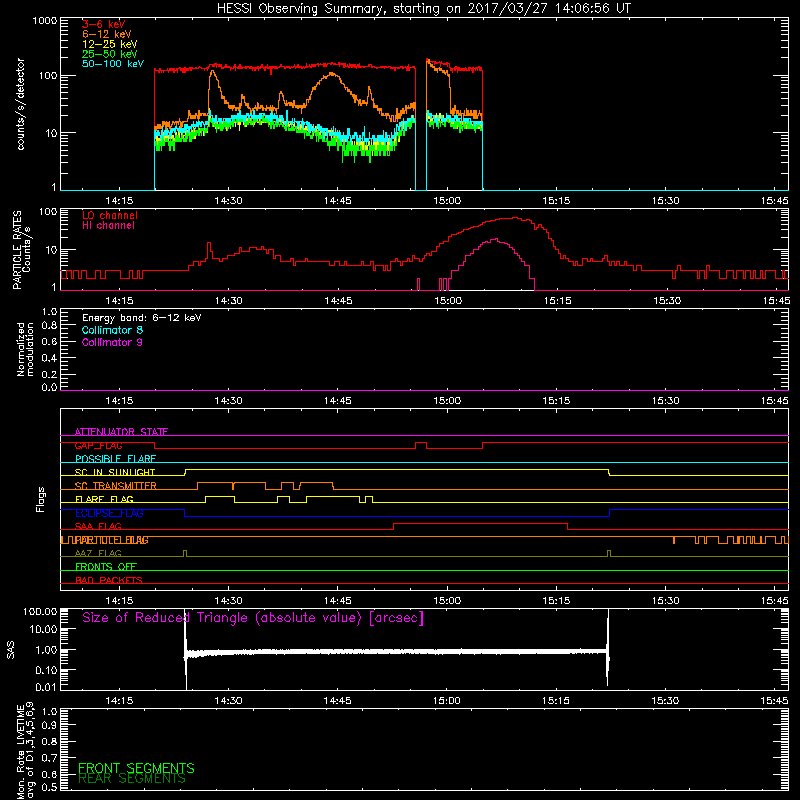Click the POSSIBLE_FLARE flag label

115,459
